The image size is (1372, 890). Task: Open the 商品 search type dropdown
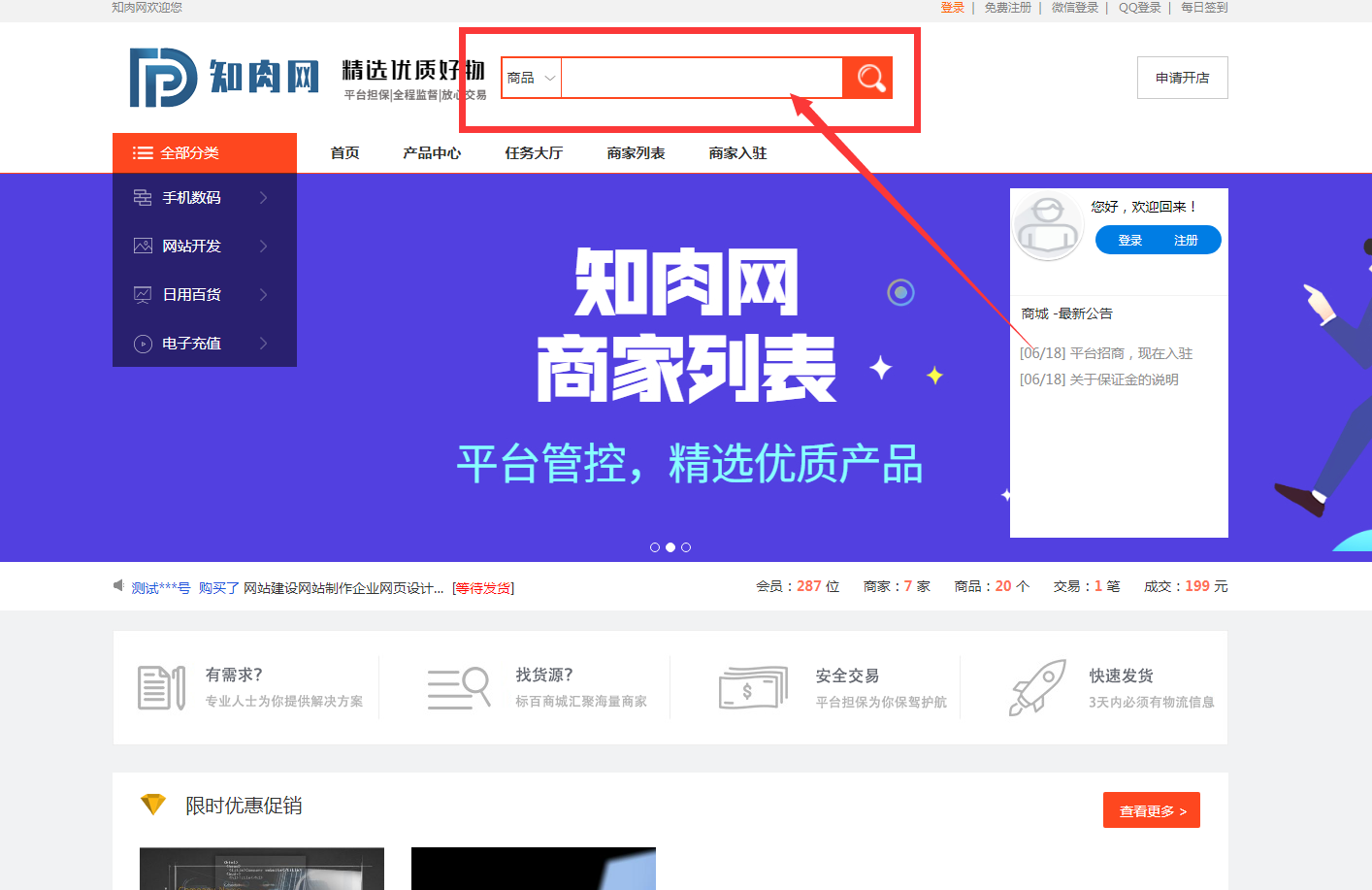pyautogui.click(x=531, y=78)
